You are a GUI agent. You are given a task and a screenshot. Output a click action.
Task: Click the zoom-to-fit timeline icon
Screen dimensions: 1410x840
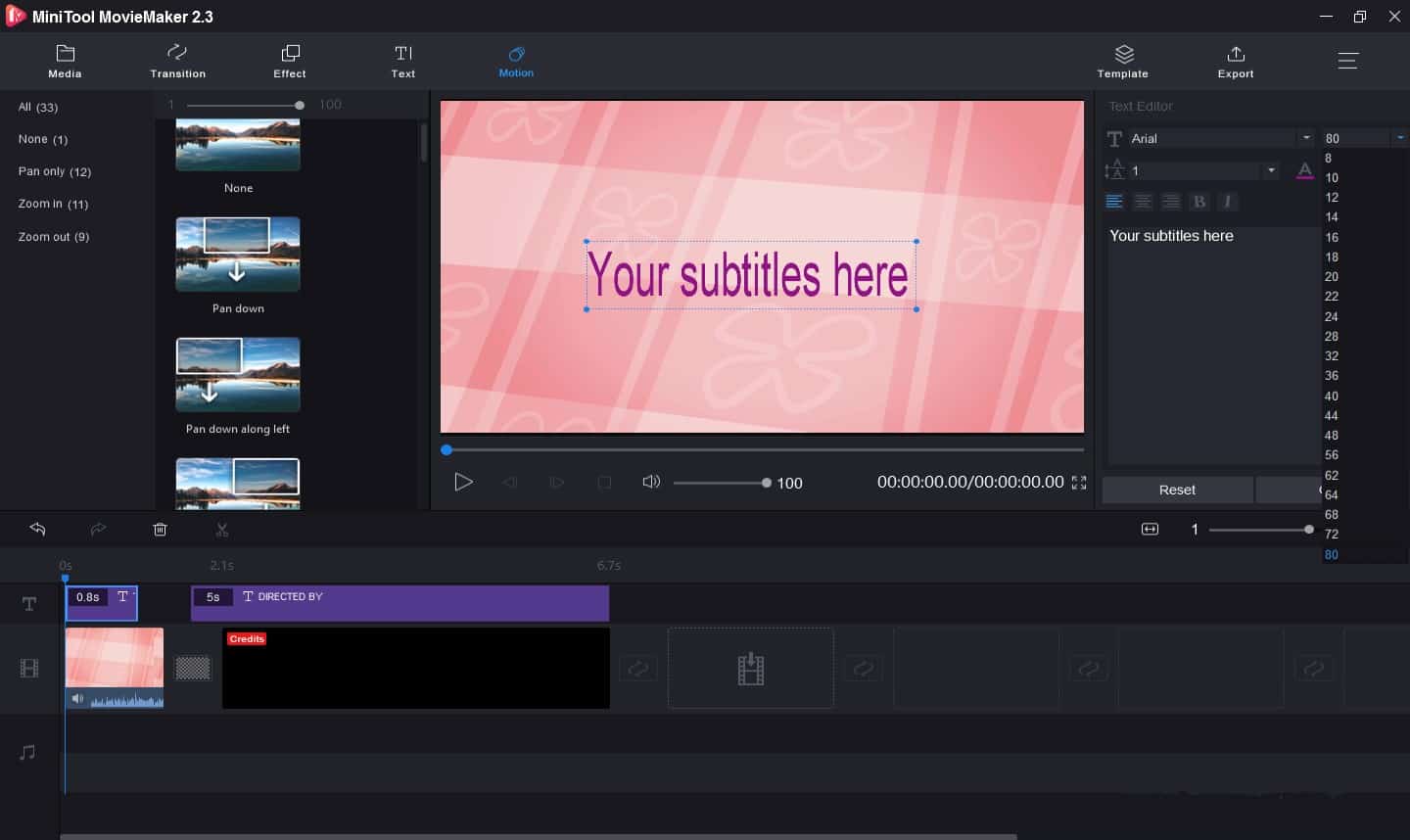pos(1150,530)
